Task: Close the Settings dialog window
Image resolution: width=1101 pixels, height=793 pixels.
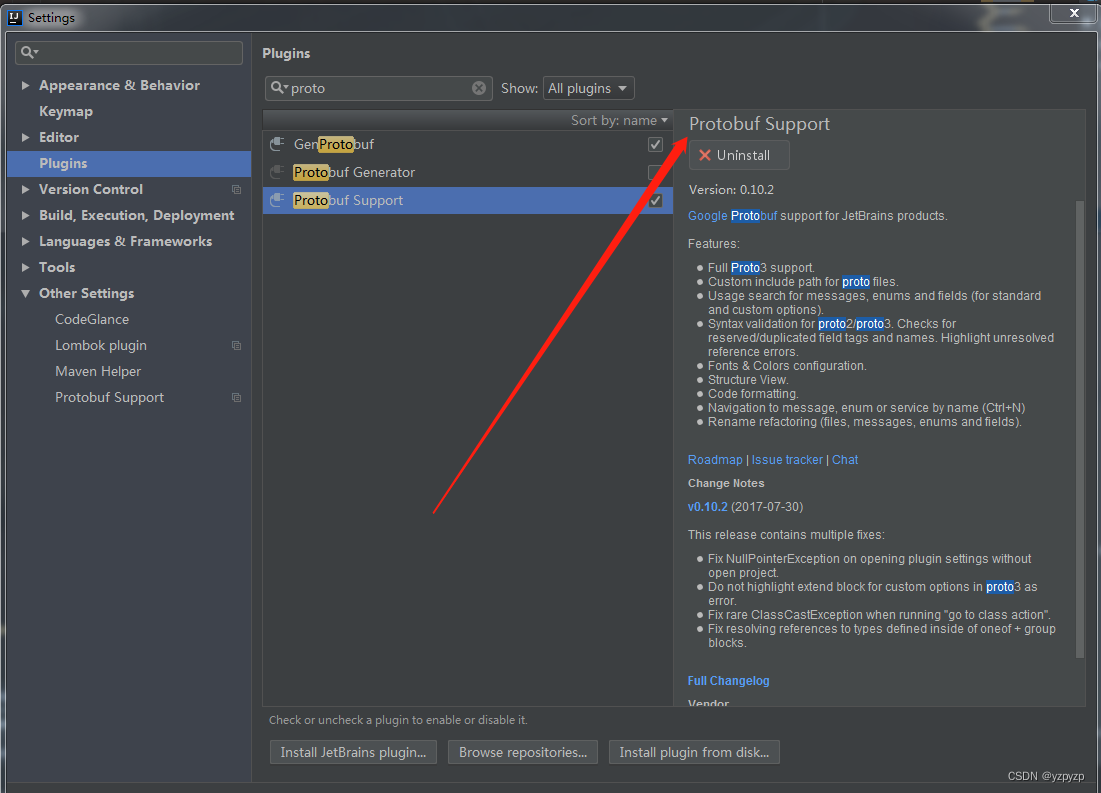Action: 1074,13
